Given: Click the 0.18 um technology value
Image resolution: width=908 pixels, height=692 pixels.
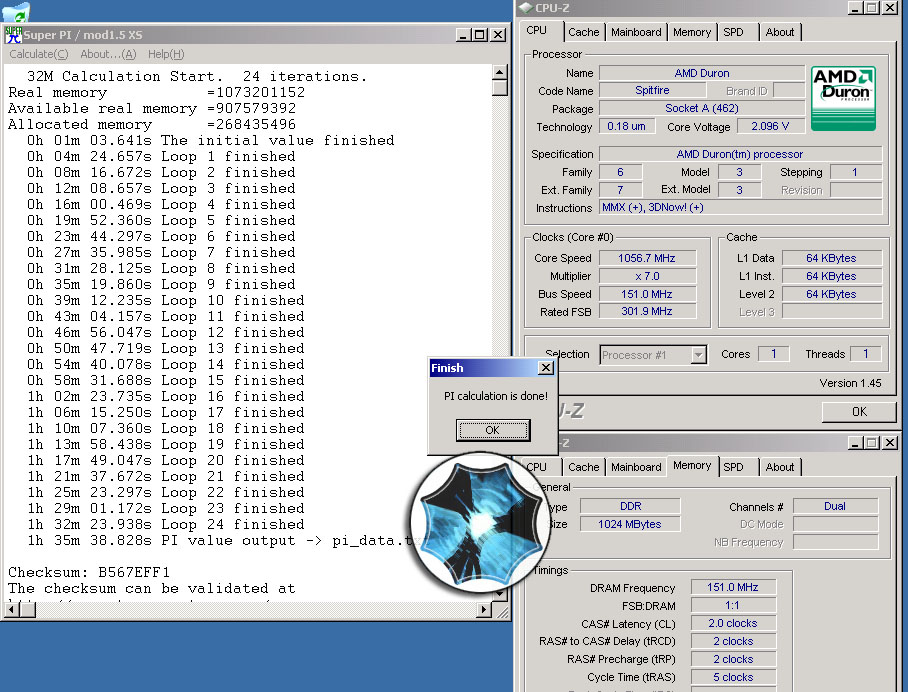Looking at the screenshot, I should pos(627,126).
